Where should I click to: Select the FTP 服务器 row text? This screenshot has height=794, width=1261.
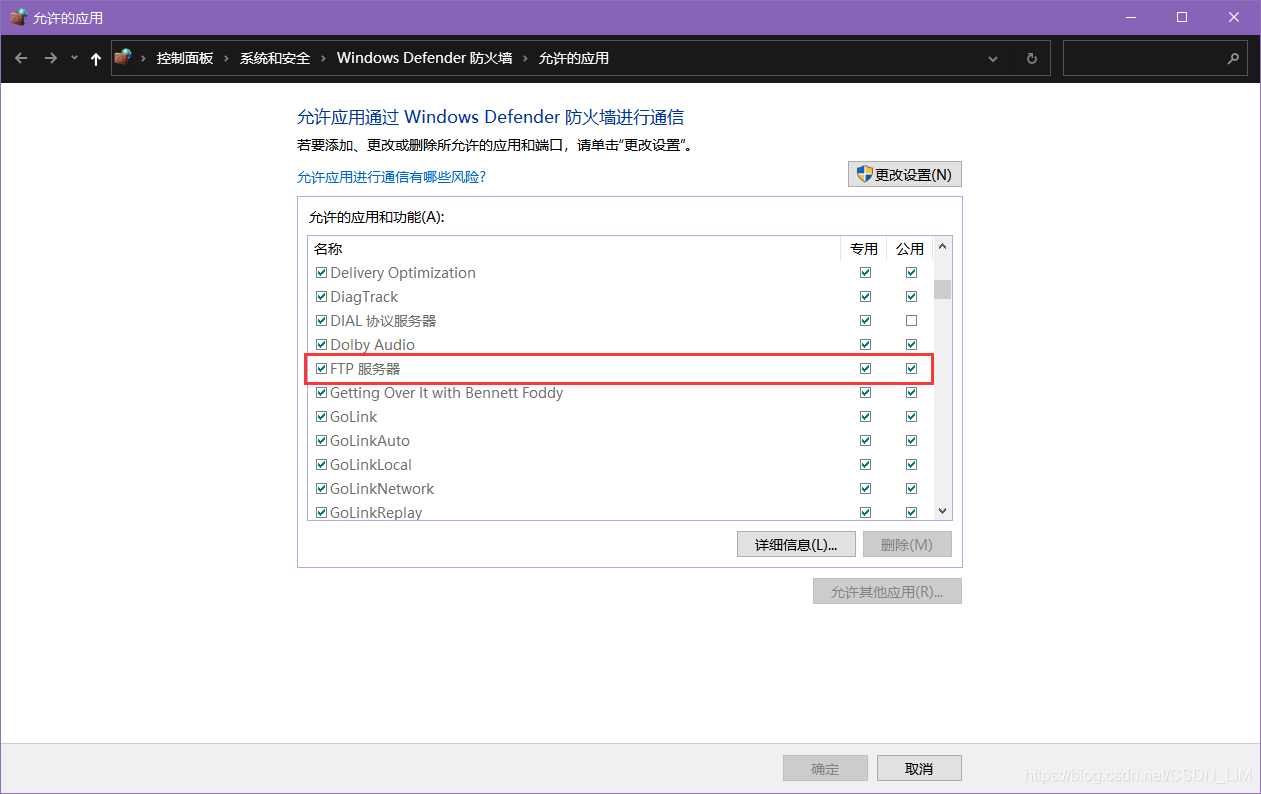pos(365,368)
